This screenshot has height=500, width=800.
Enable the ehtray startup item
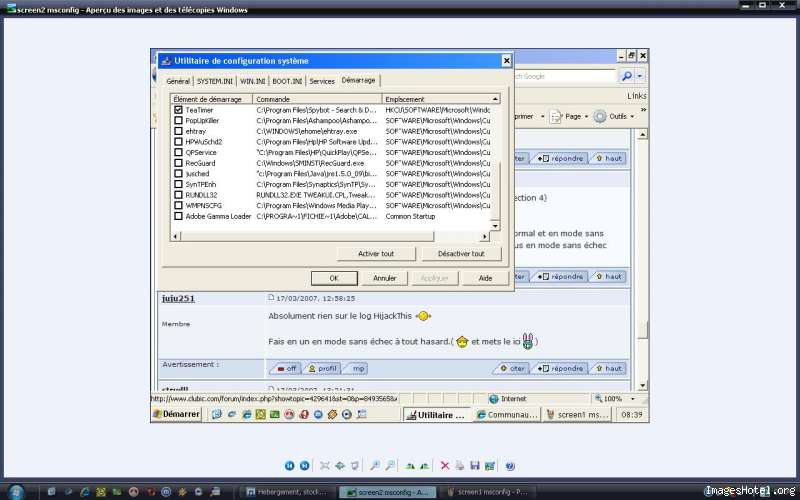(x=178, y=131)
